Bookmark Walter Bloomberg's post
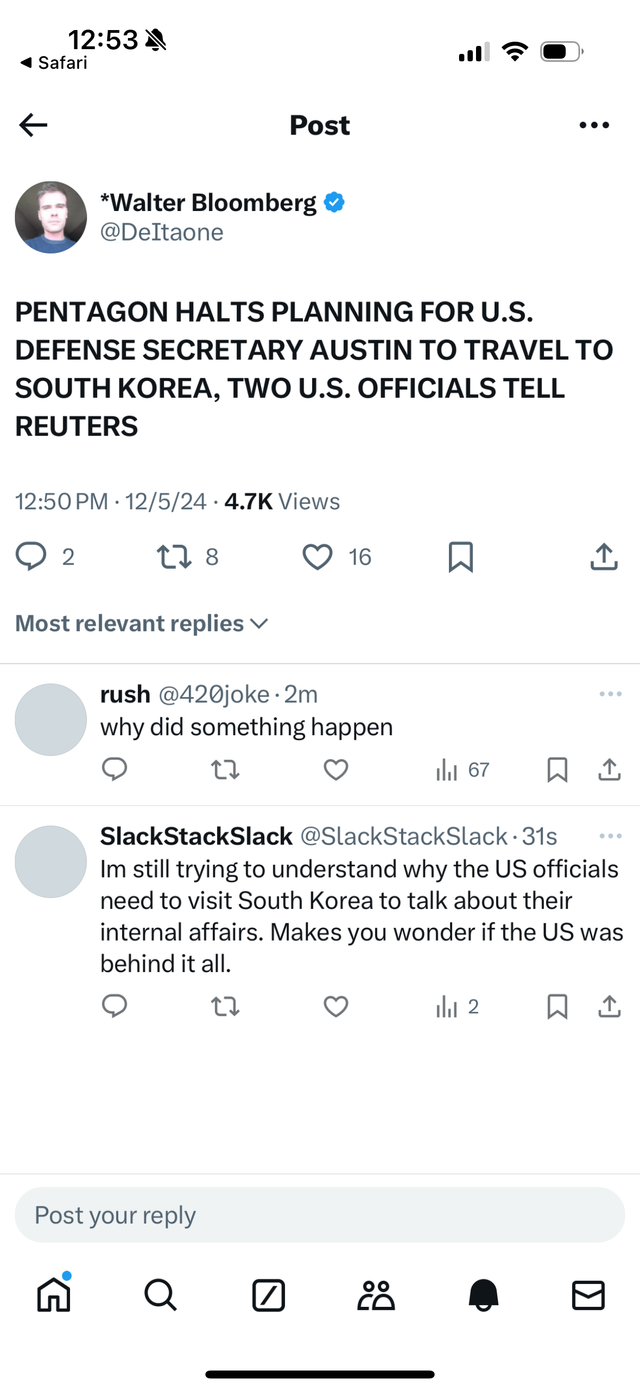 460,557
